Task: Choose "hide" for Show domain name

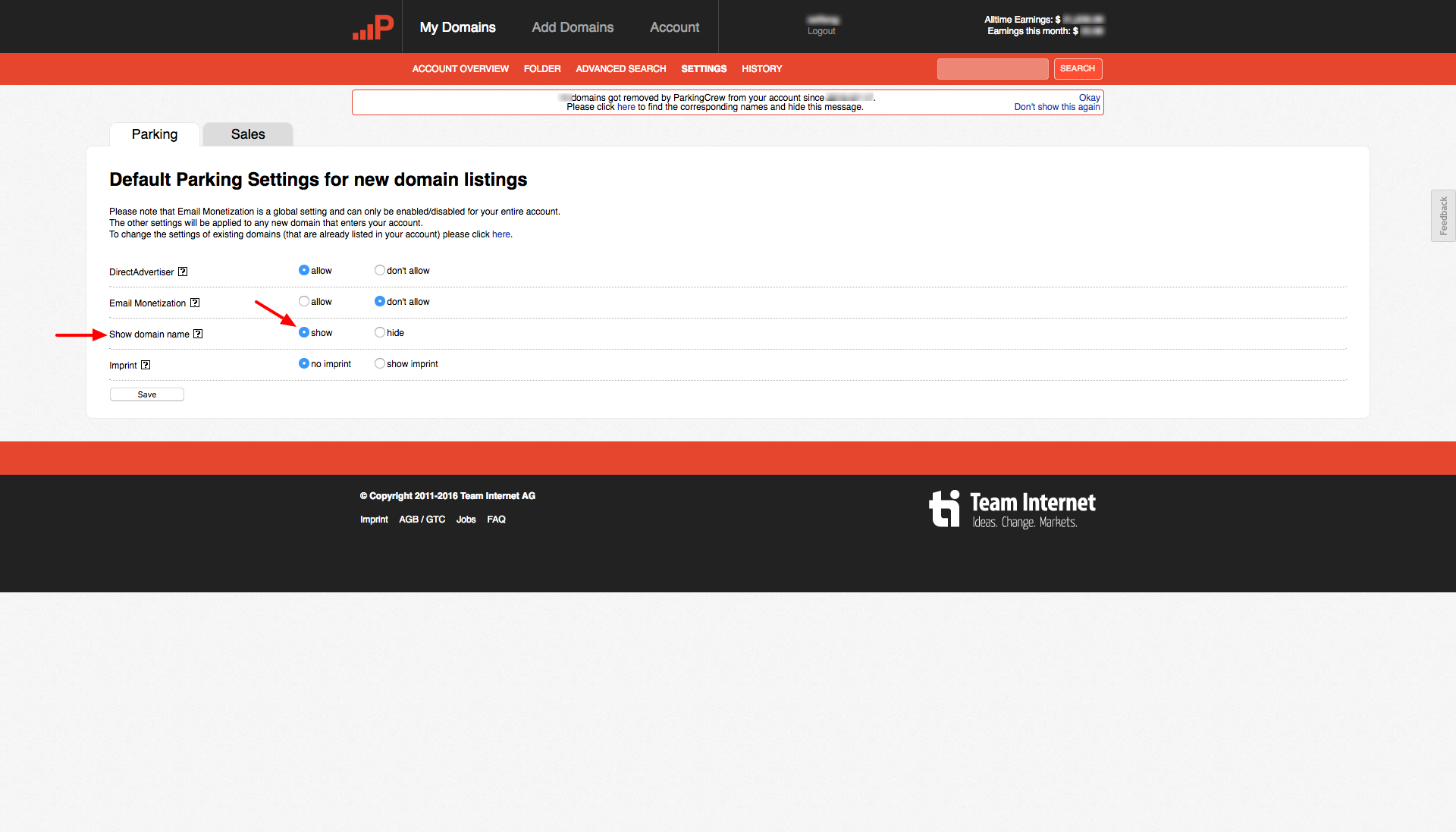Action: click(x=380, y=332)
